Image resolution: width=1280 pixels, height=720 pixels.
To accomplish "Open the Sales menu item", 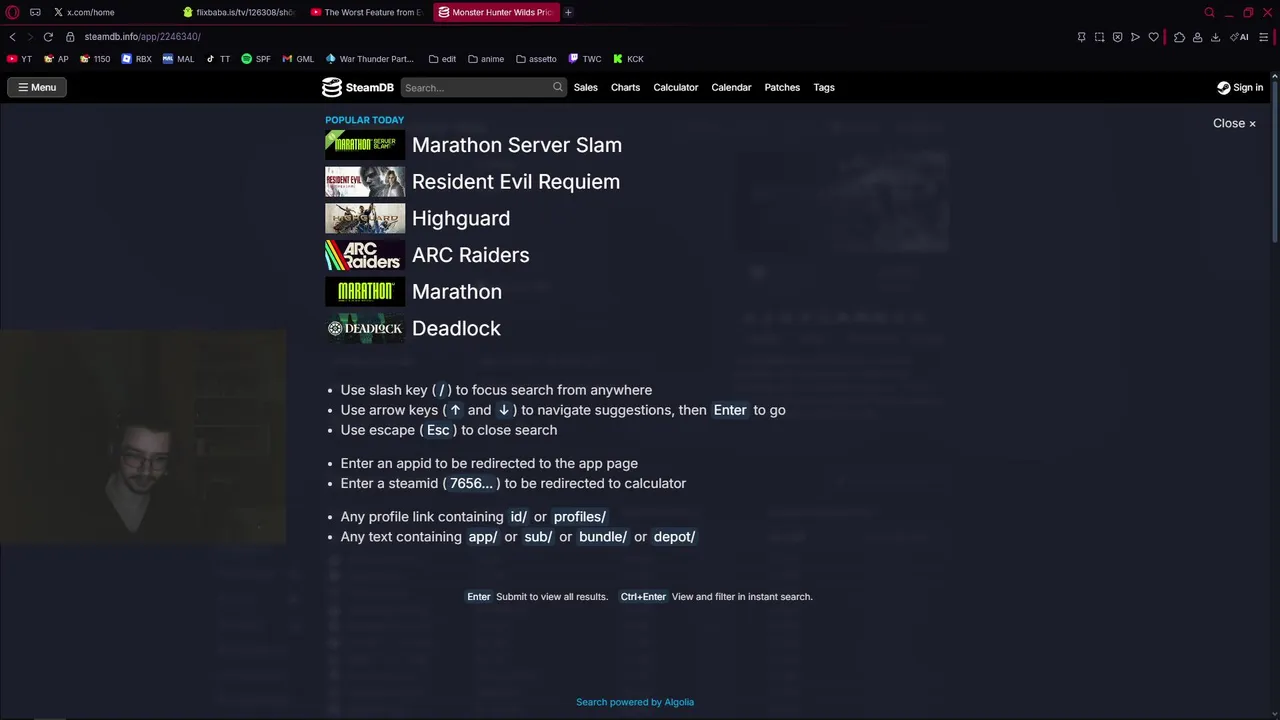I will pos(585,87).
